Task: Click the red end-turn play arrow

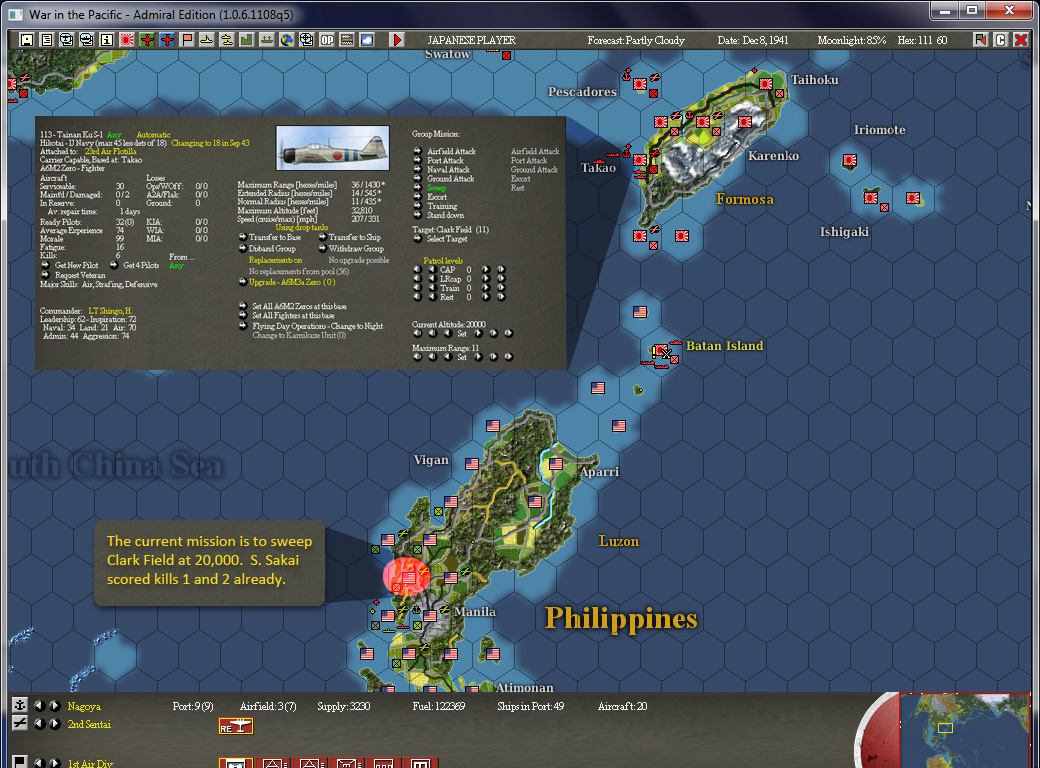Action: 397,40
